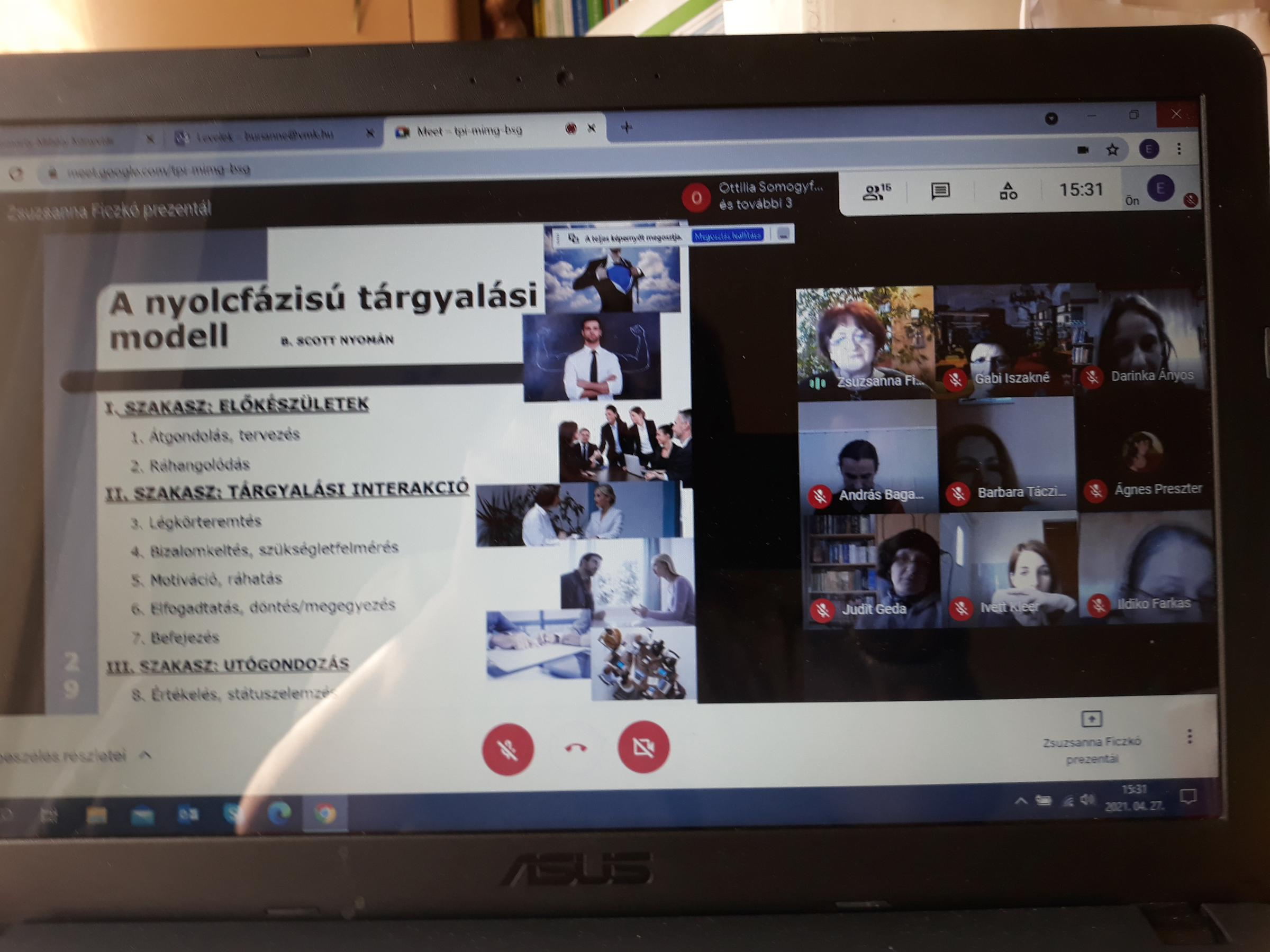
Task: Click the Chrome icon in the taskbar
Action: [325, 813]
